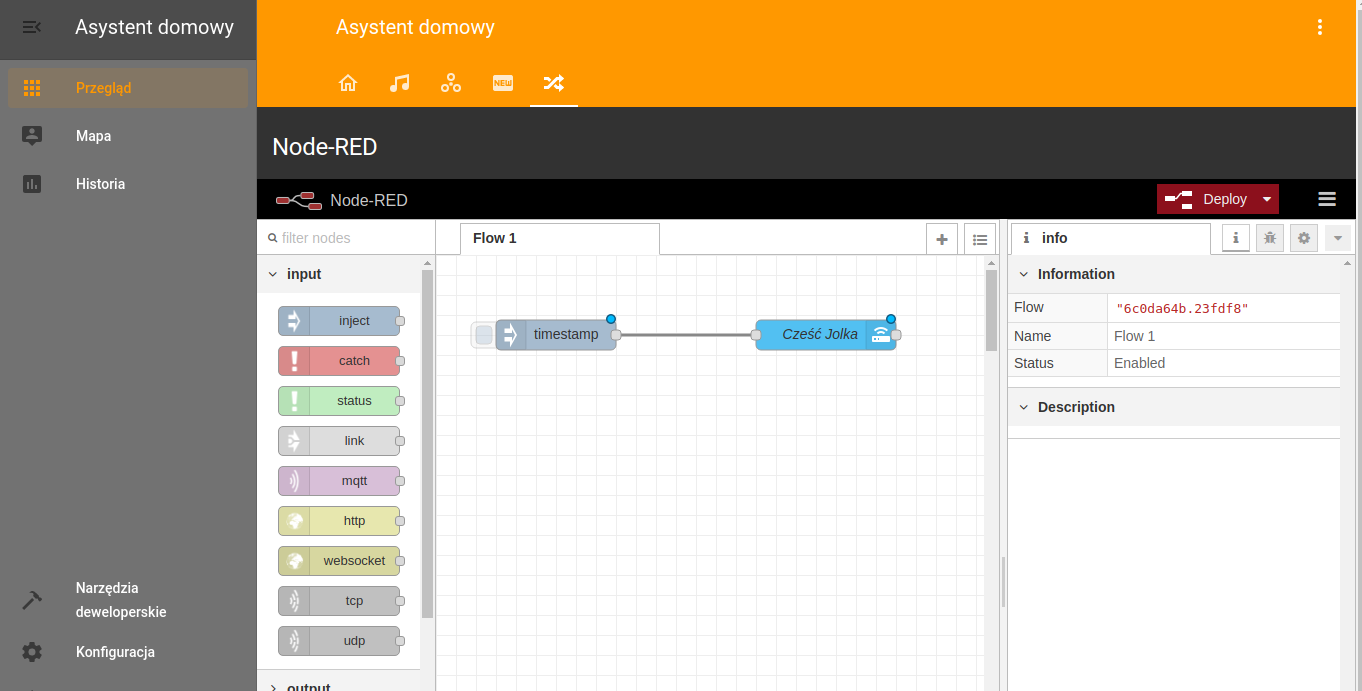
Task: Switch to the network nodes tab
Action: click(x=451, y=83)
